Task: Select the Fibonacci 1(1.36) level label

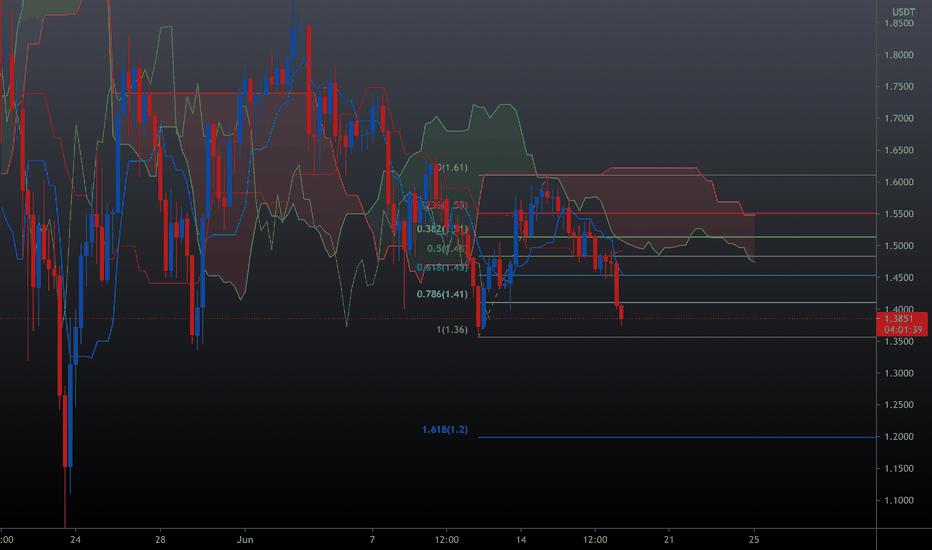Action: (x=452, y=330)
